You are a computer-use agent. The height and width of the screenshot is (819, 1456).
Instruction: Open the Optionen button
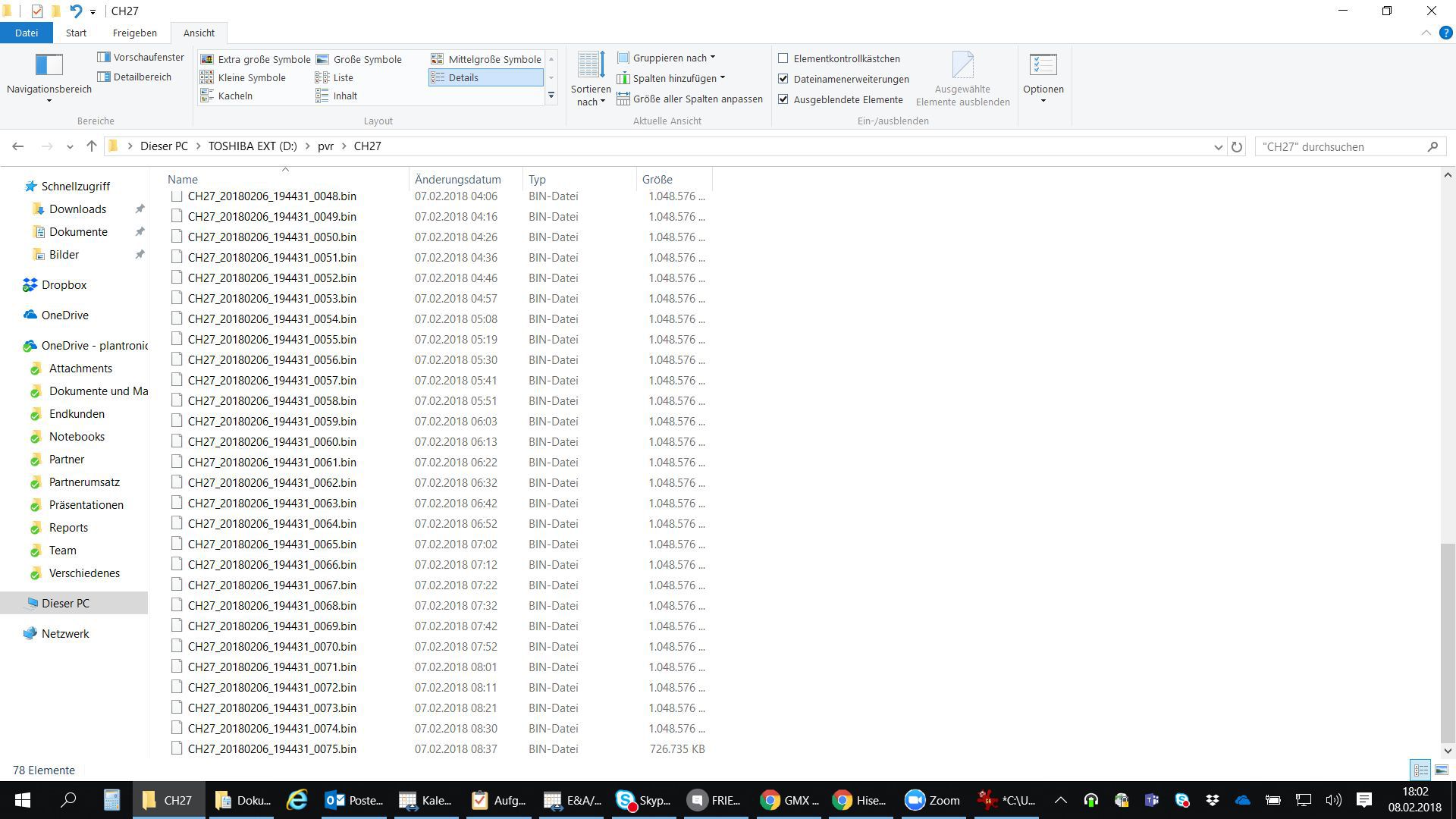1043,78
